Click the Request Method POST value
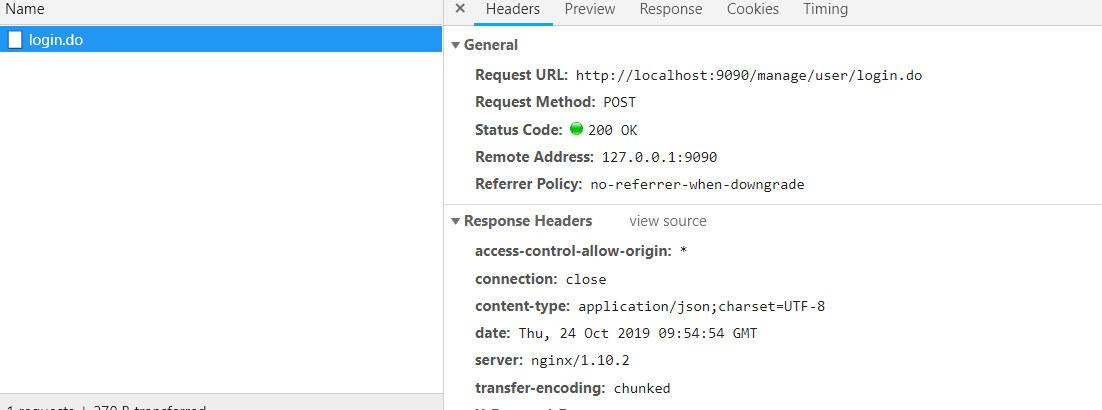This screenshot has width=1102, height=410. pos(619,102)
